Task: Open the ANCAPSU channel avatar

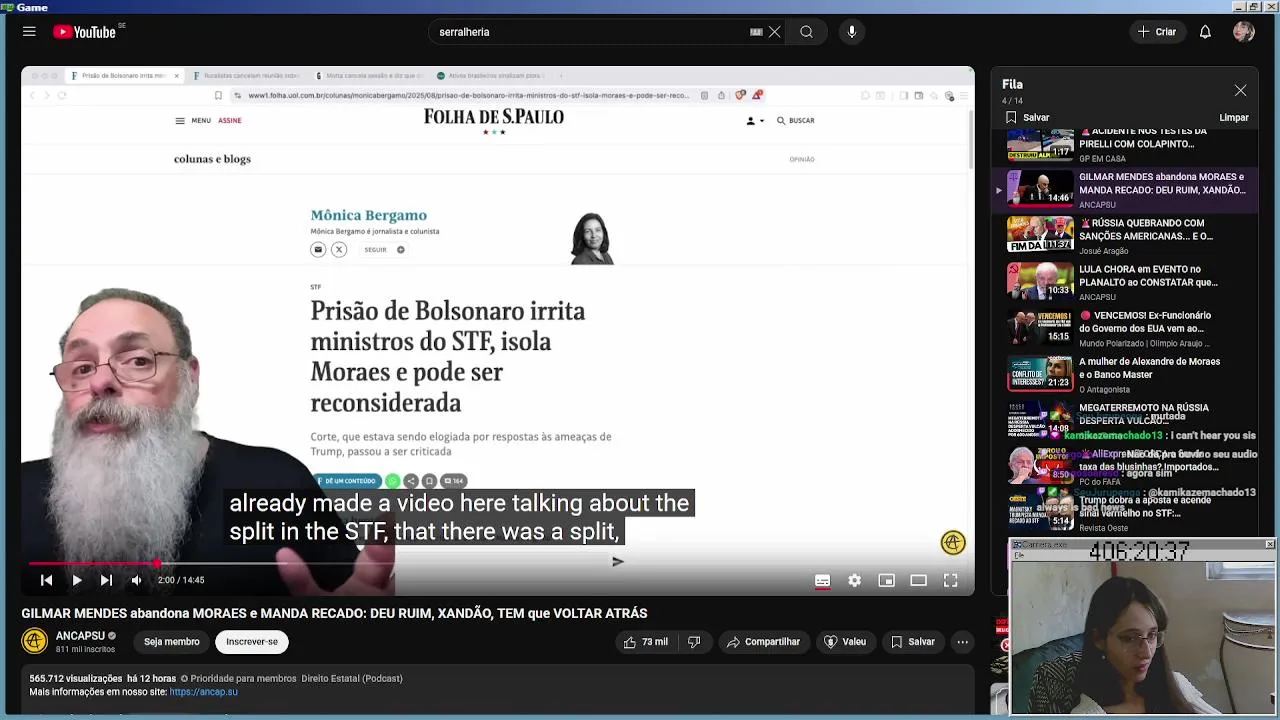Action: click(x=35, y=641)
